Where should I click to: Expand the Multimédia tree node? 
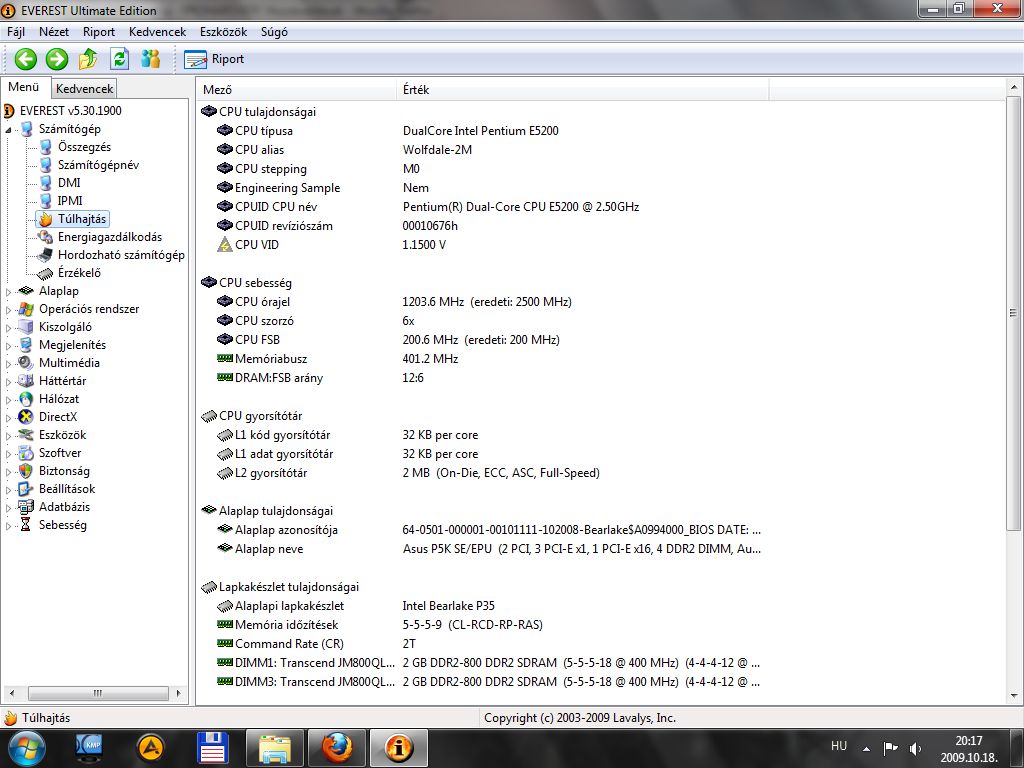pos(8,364)
